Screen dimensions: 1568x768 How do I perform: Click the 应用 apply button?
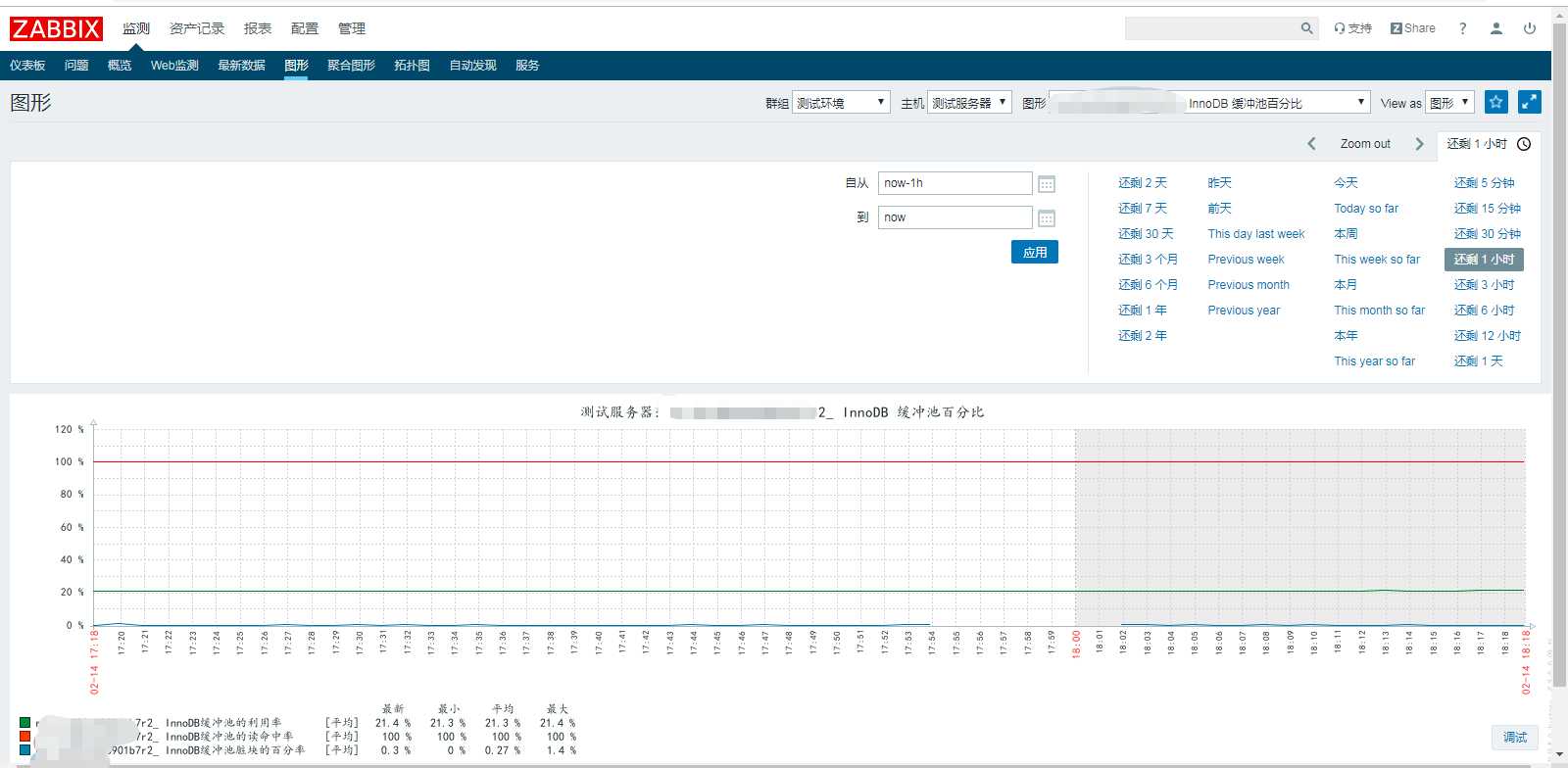pyautogui.click(x=1035, y=253)
